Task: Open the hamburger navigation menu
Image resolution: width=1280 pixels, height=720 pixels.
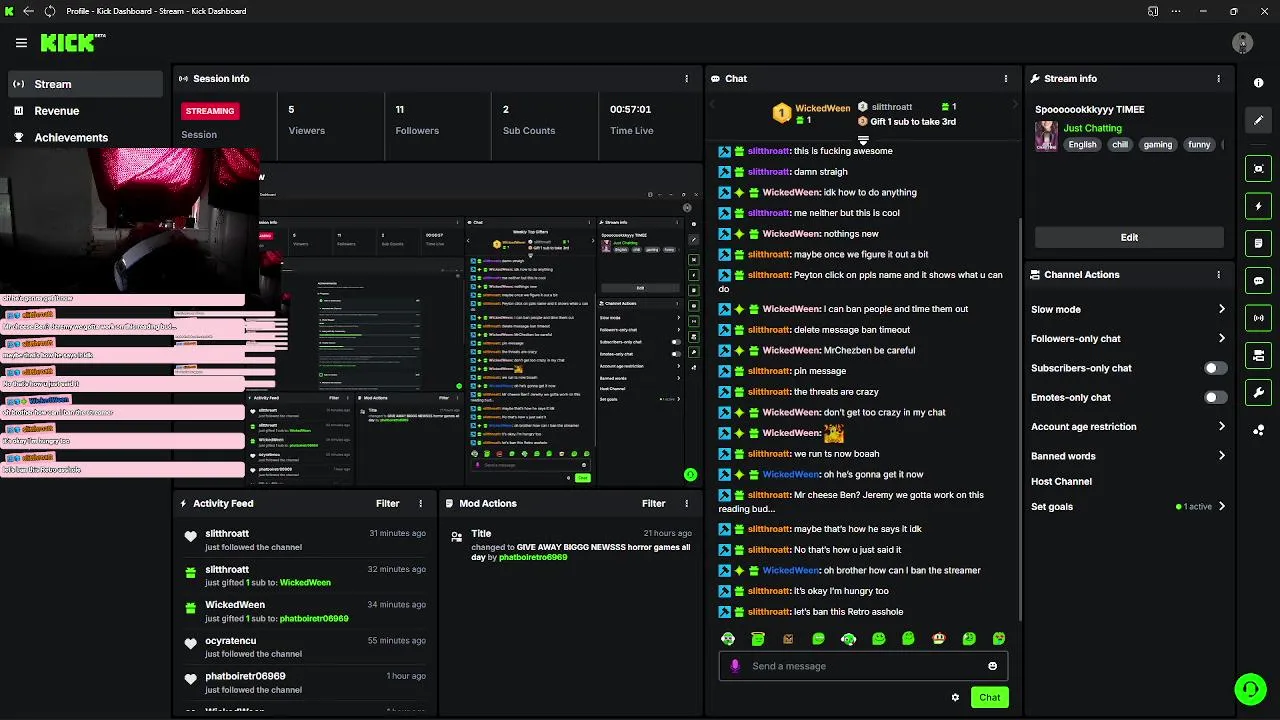Action: click(x=21, y=43)
